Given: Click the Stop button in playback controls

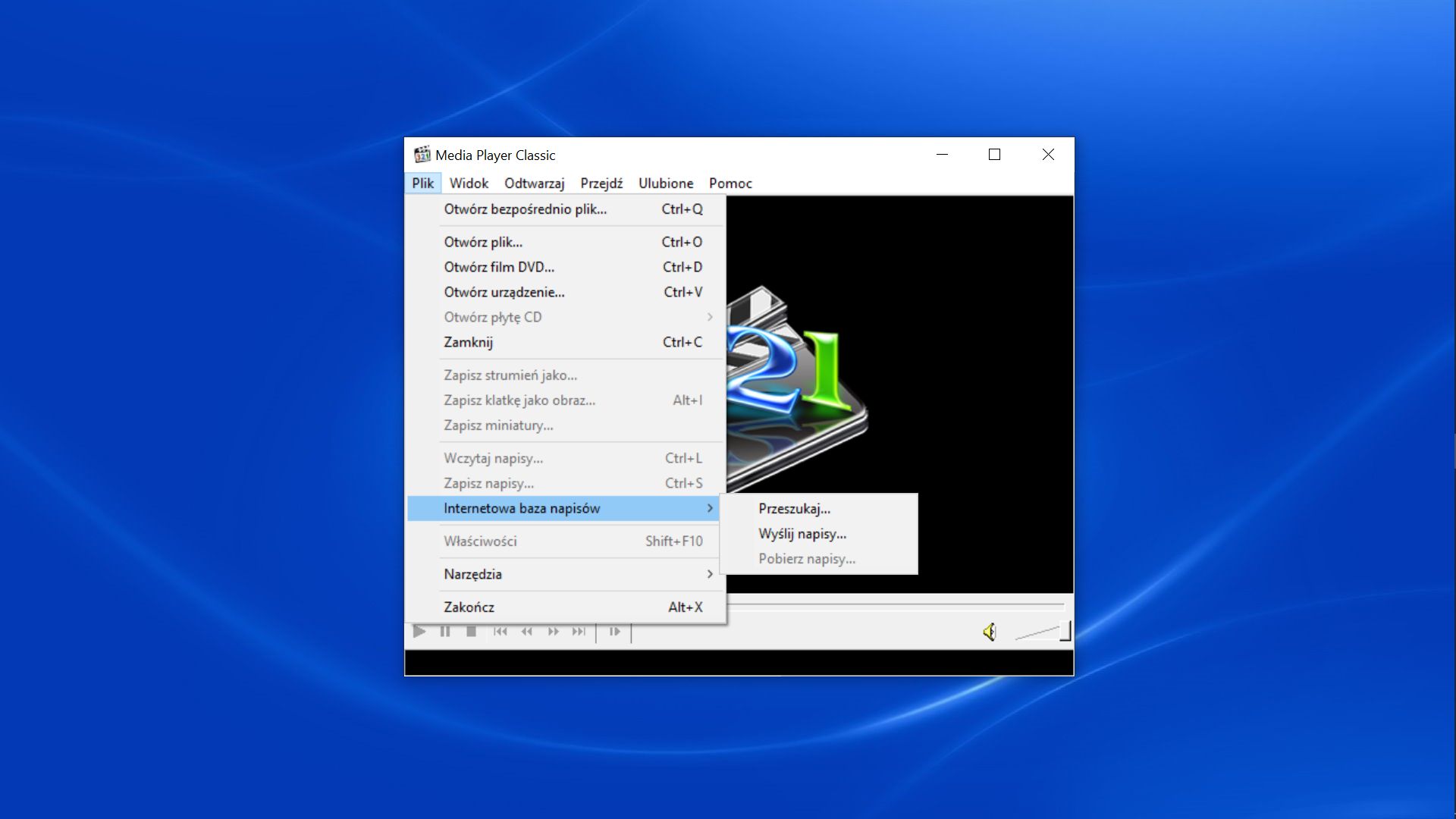Looking at the screenshot, I should pyautogui.click(x=471, y=631).
